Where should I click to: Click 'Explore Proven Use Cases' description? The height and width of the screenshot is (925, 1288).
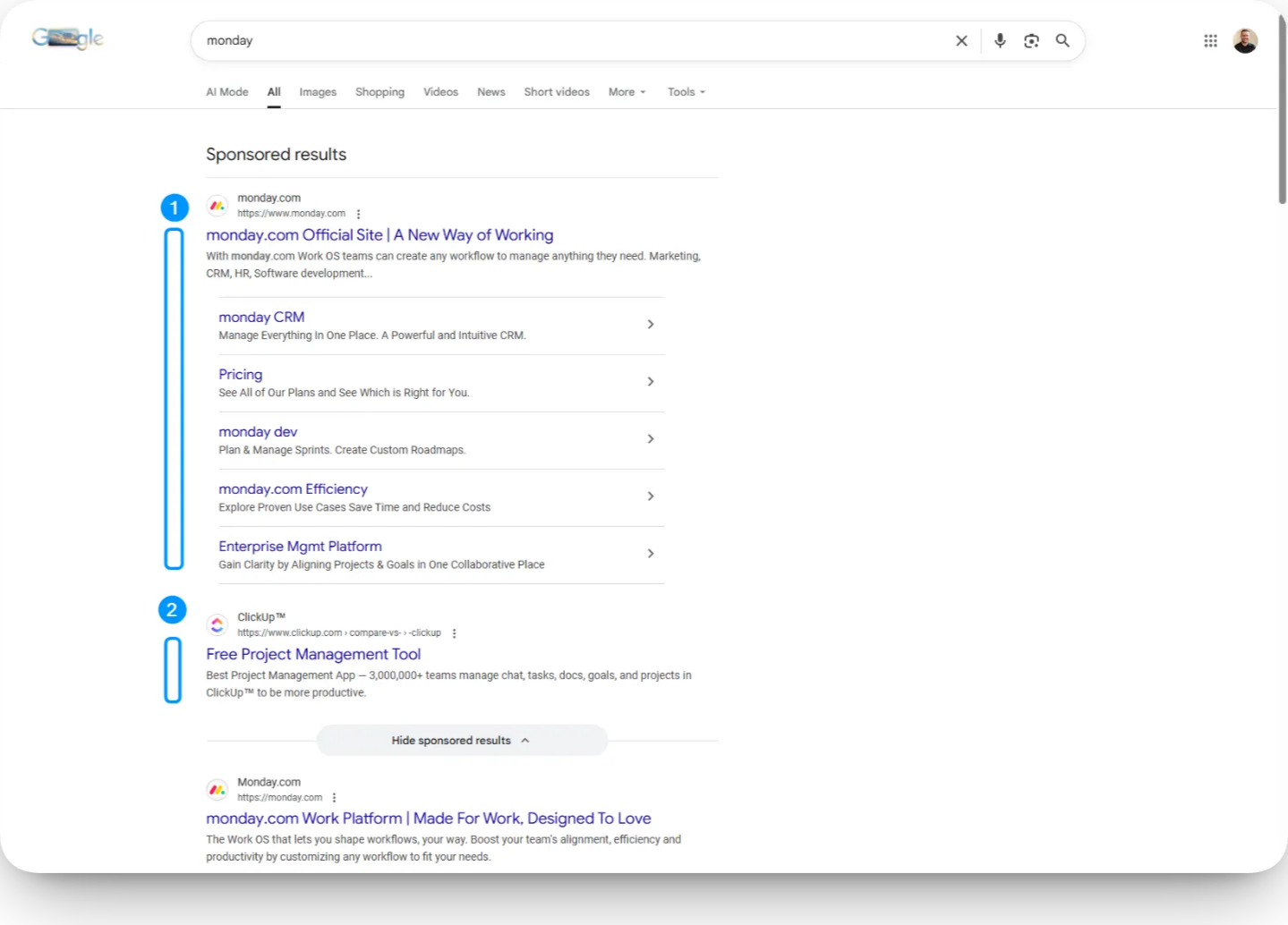354,507
